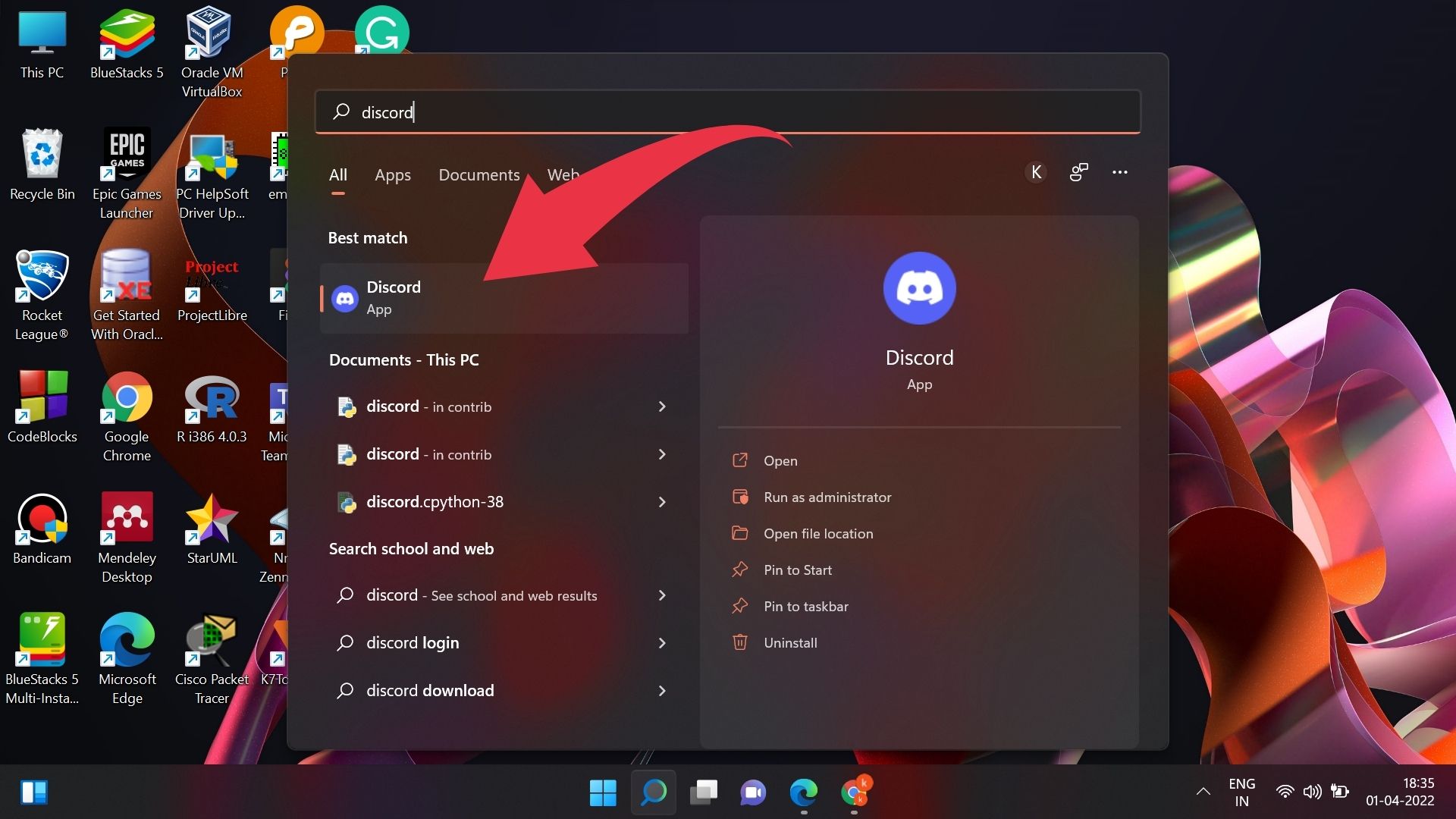Select the Apps filter tab

392,175
